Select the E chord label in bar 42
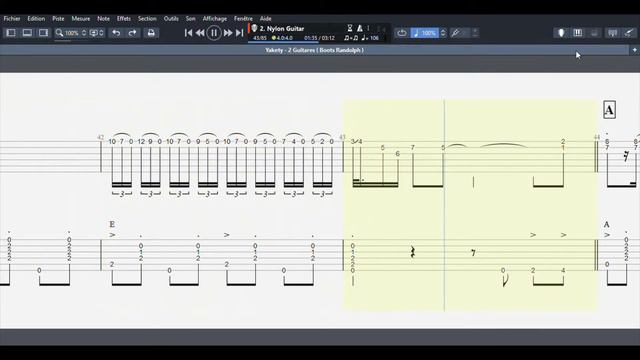The height and width of the screenshot is (360, 640). [112, 224]
